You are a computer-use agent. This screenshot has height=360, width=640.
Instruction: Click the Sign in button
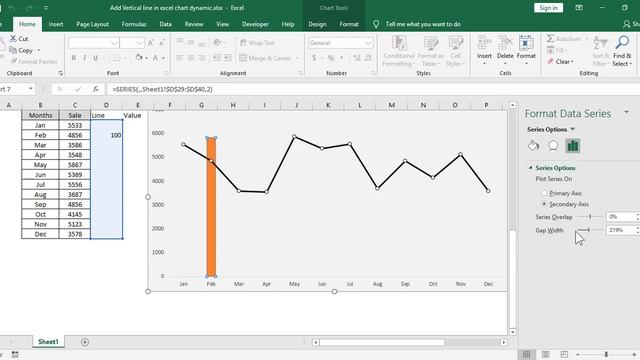pos(548,8)
